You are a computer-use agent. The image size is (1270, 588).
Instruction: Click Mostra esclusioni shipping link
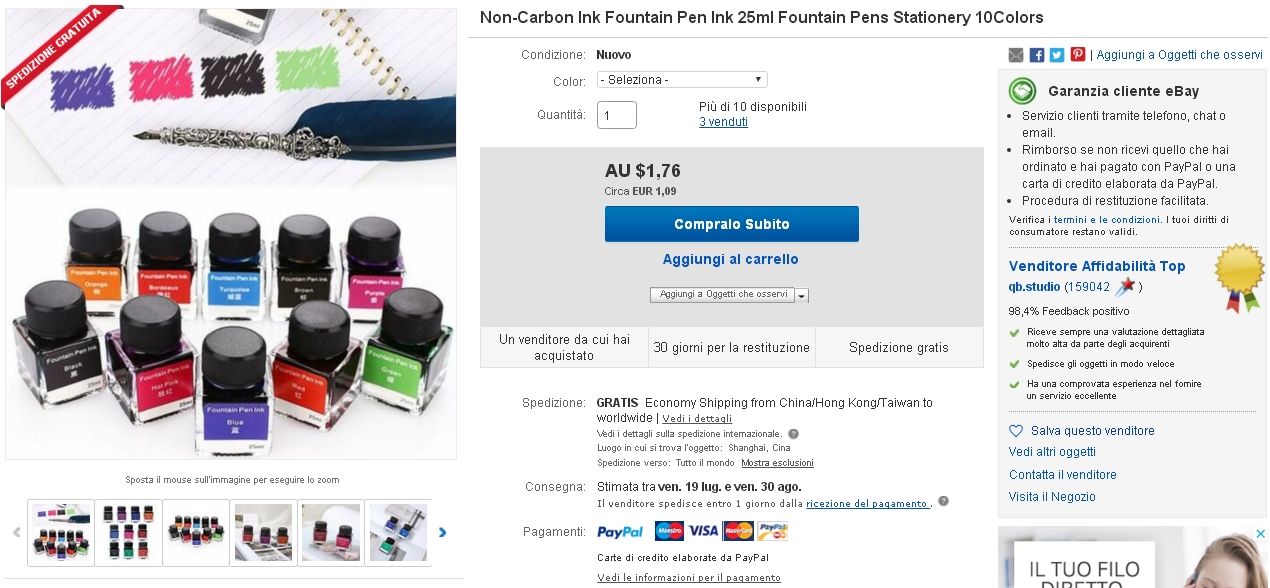(x=777, y=463)
